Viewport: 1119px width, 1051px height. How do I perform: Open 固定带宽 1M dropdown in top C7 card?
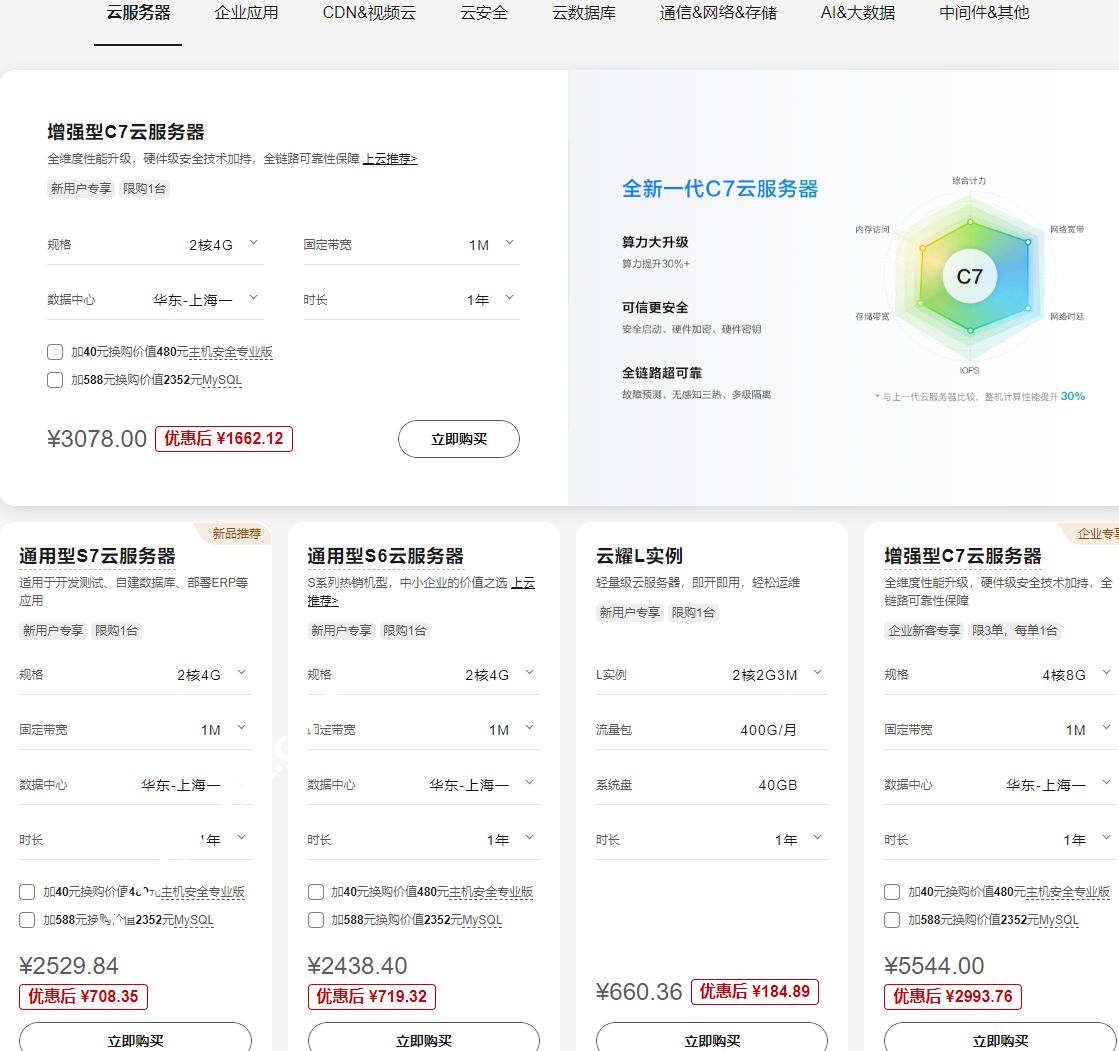[x=509, y=244]
